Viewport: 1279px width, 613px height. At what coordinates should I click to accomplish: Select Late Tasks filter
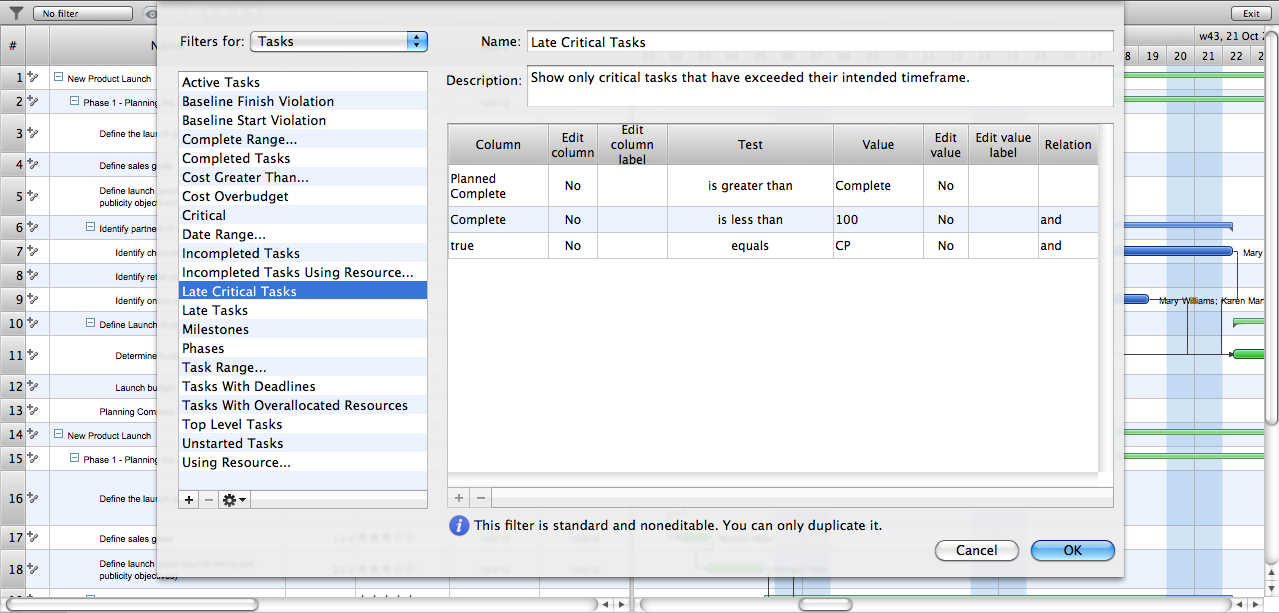303,310
